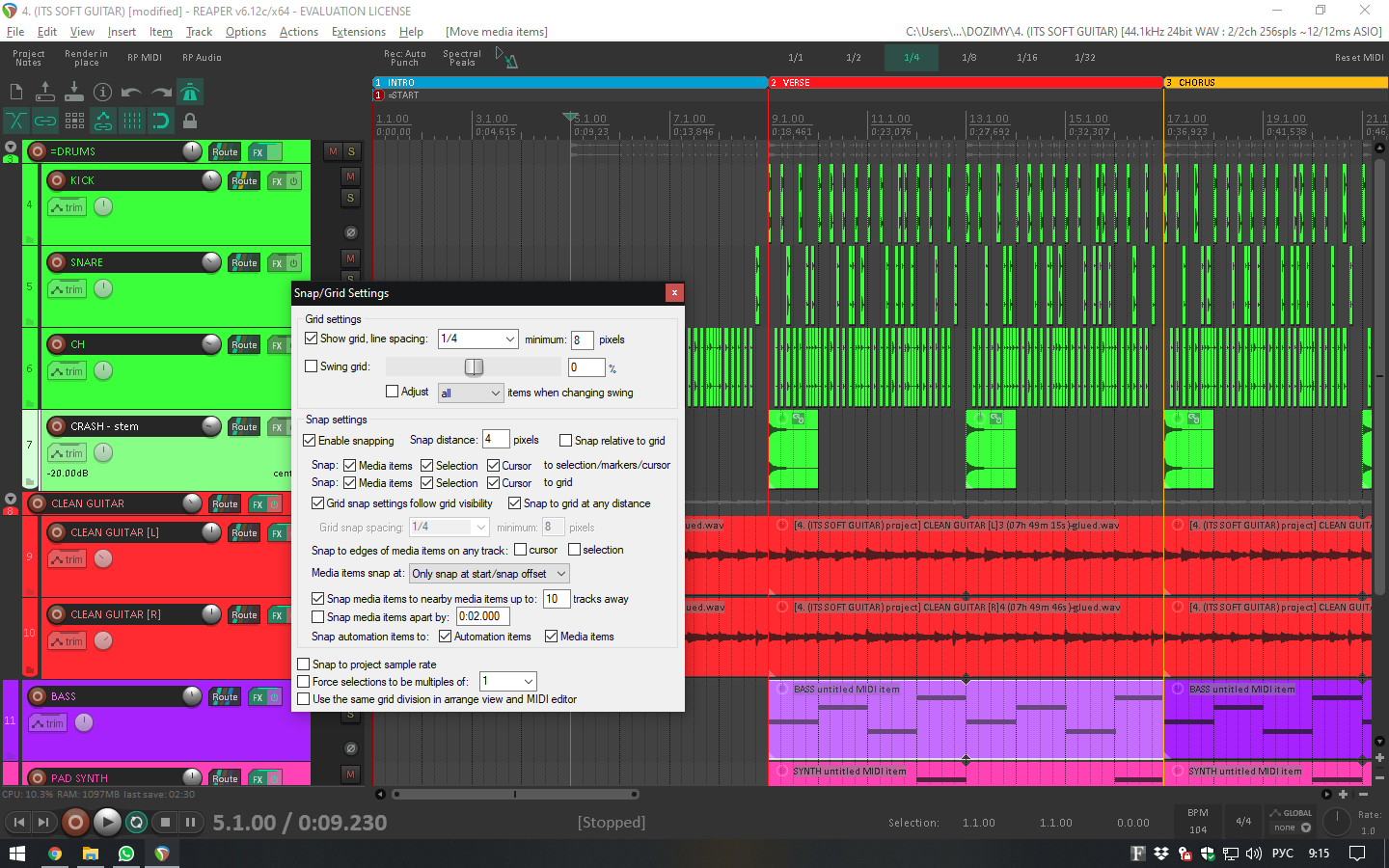Click the trim envelope button on the BASS track
Viewport: 1389px width, 868px height.
(47, 723)
